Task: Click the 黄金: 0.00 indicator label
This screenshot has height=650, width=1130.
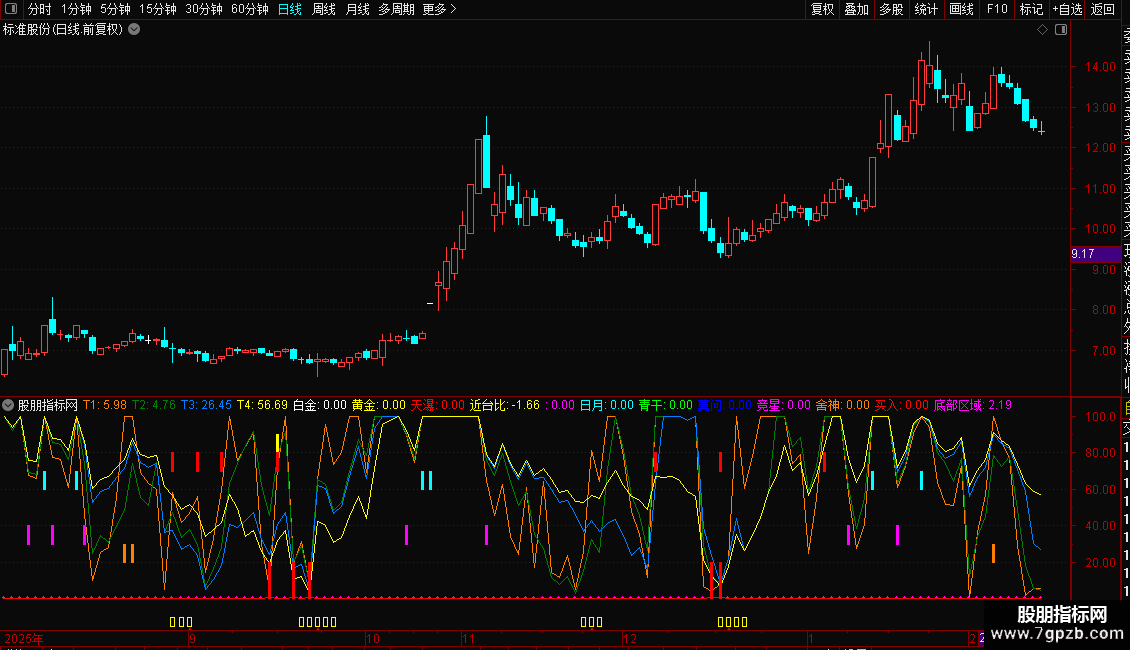Action: coord(379,405)
